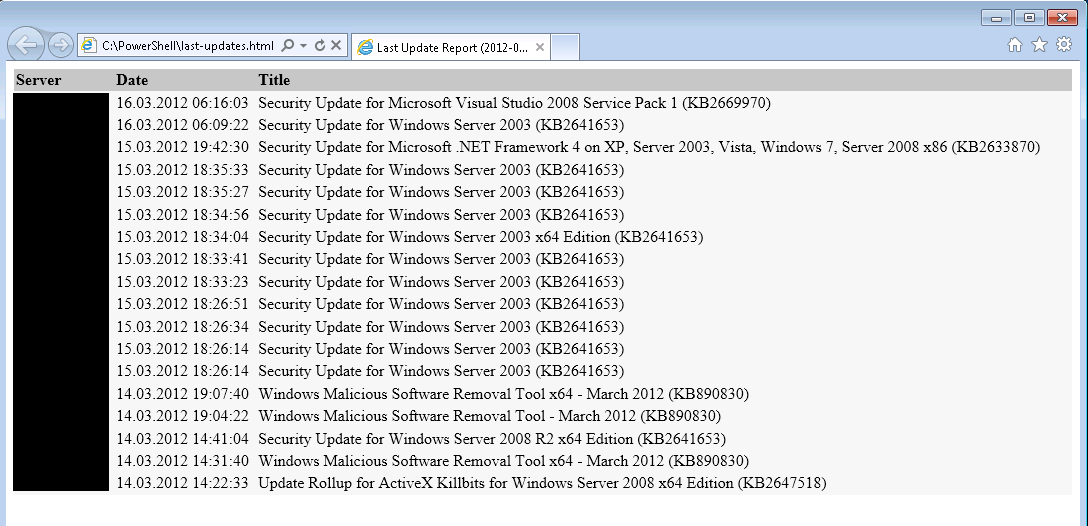Open the address bar autocomplete dropdown arrow
Screen dimensions: 1088x526
click(x=303, y=46)
